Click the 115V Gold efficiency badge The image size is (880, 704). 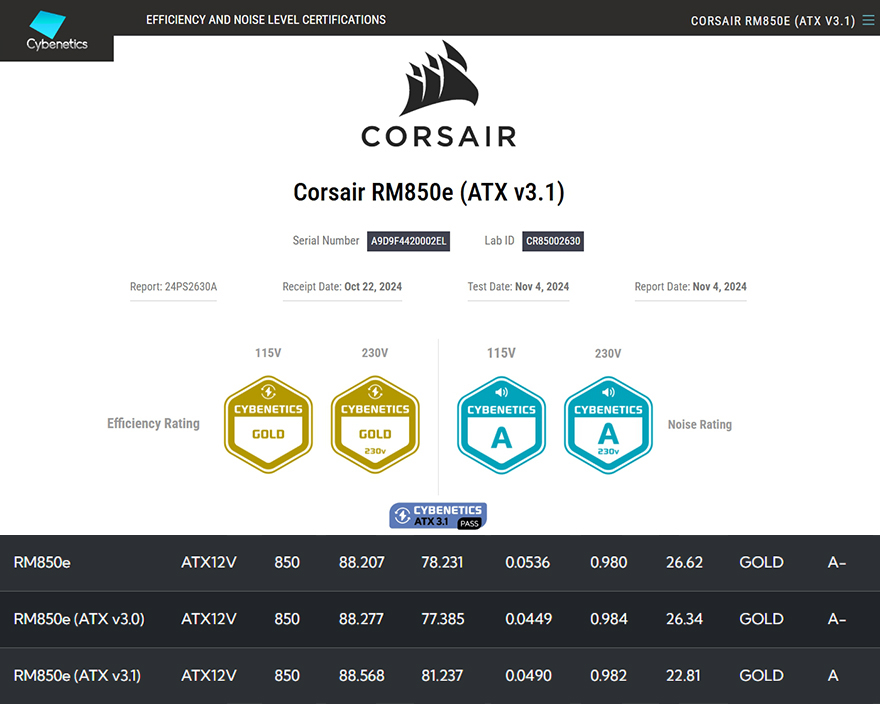coord(268,424)
